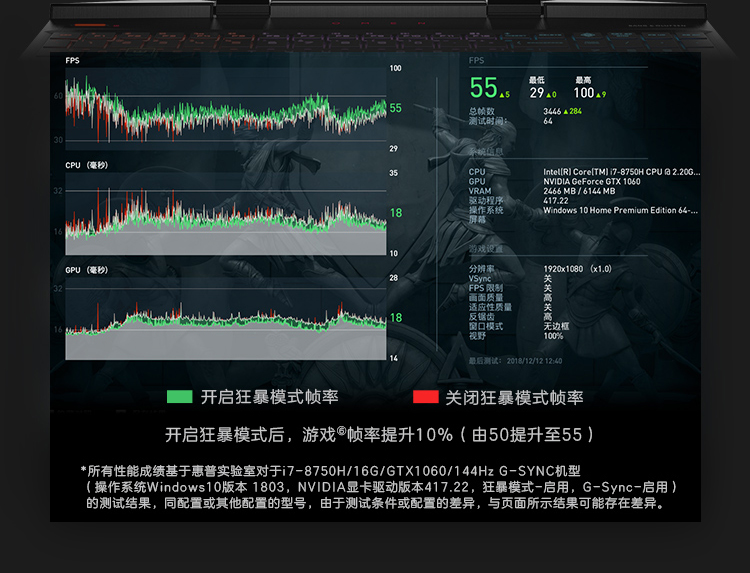Click the 总帧数 value 3446
The height and width of the screenshot is (573, 750).
click(x=552, y=111)
